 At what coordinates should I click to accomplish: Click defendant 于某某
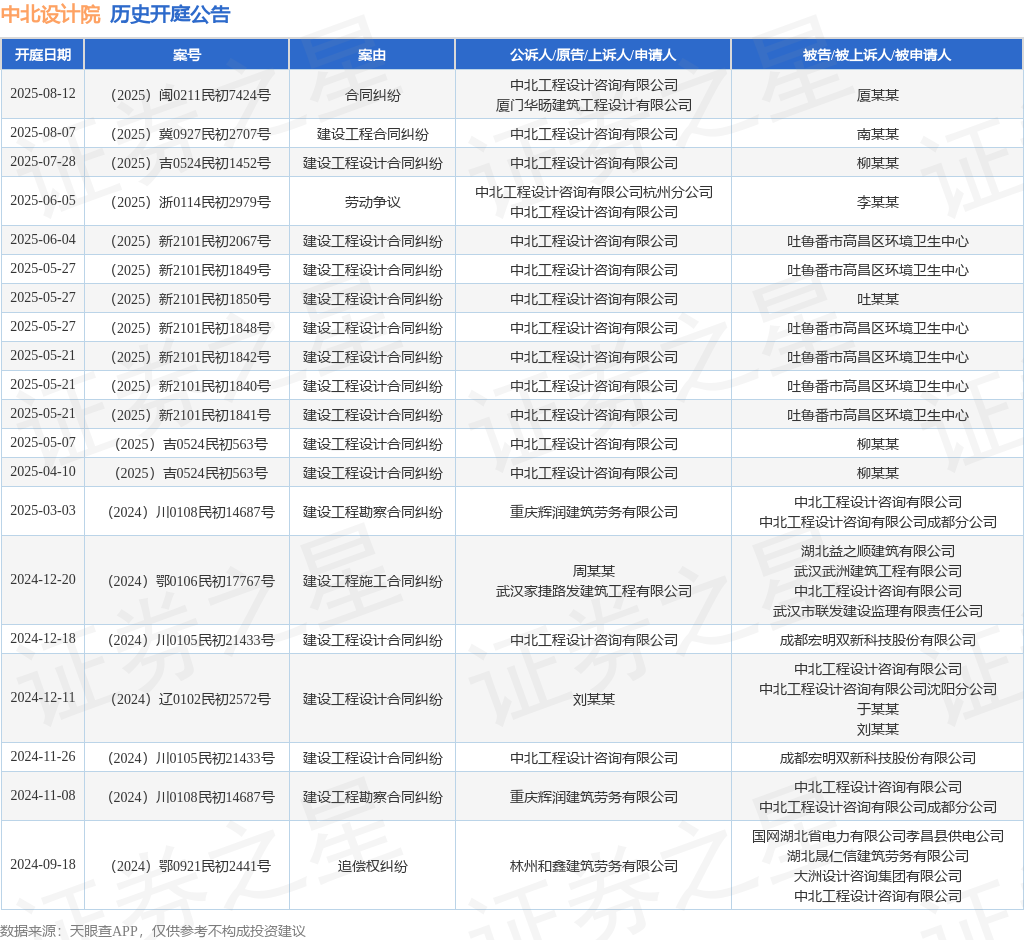877,709
